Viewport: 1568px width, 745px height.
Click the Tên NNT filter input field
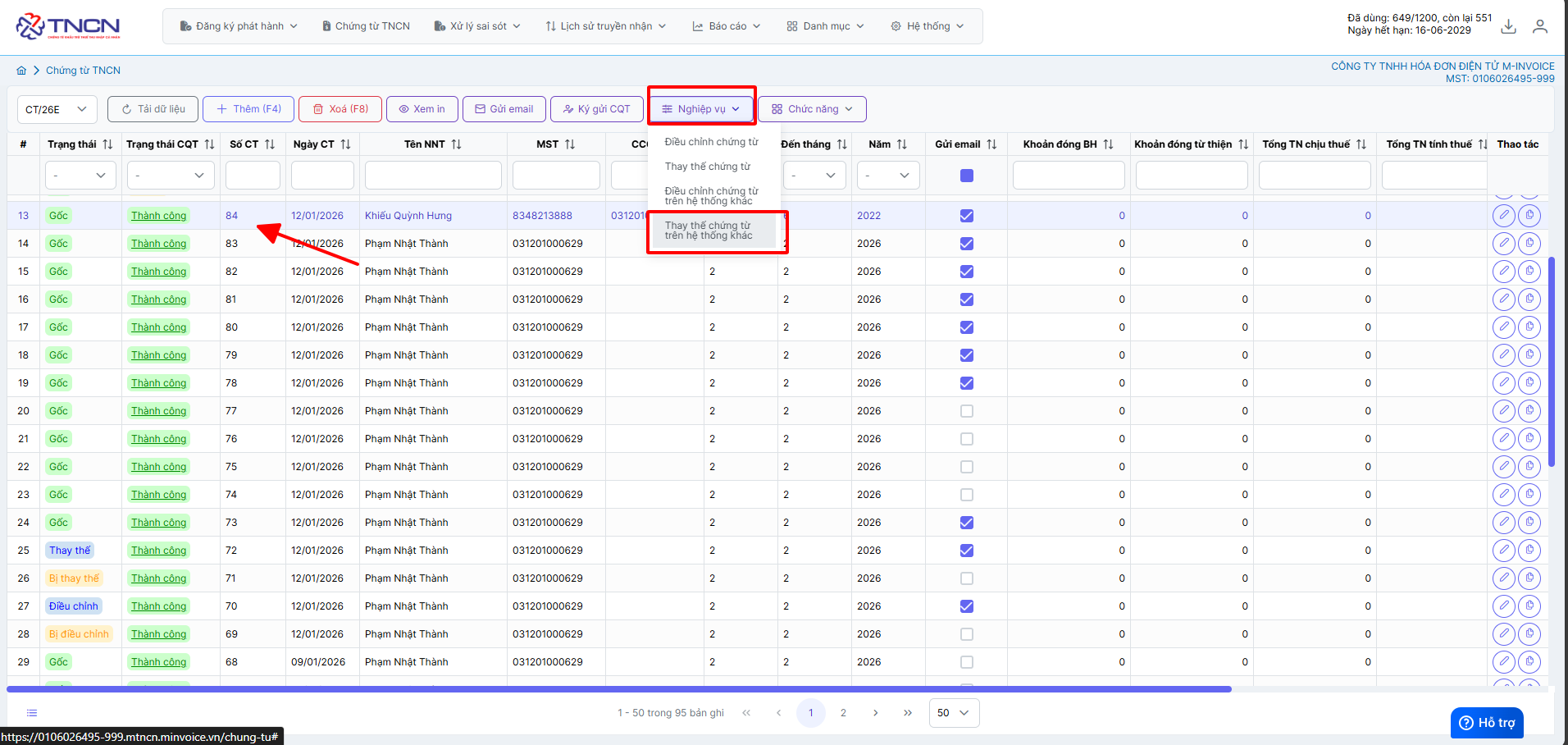(x=433, y=176)
